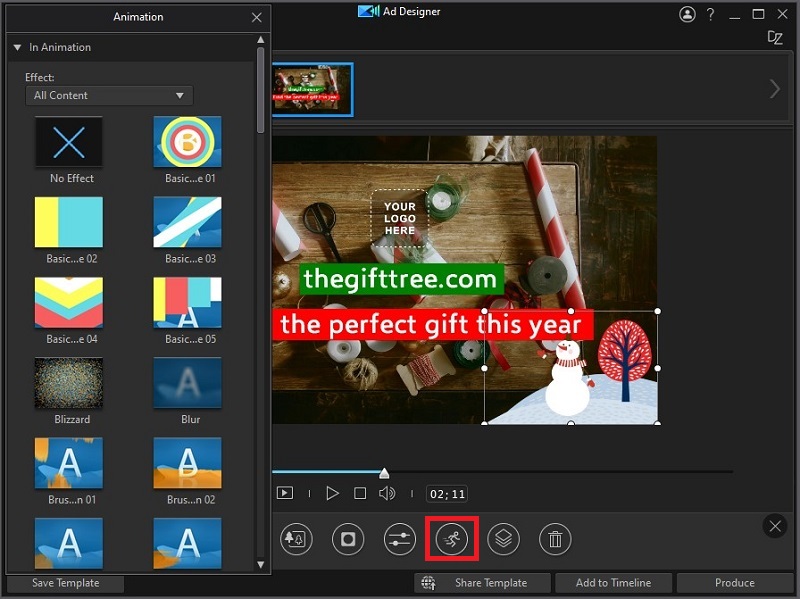Viewport: 800px width, 599px height.
Task: Apply the Brus...n 01 animation effect
Action: pos(69,463)
